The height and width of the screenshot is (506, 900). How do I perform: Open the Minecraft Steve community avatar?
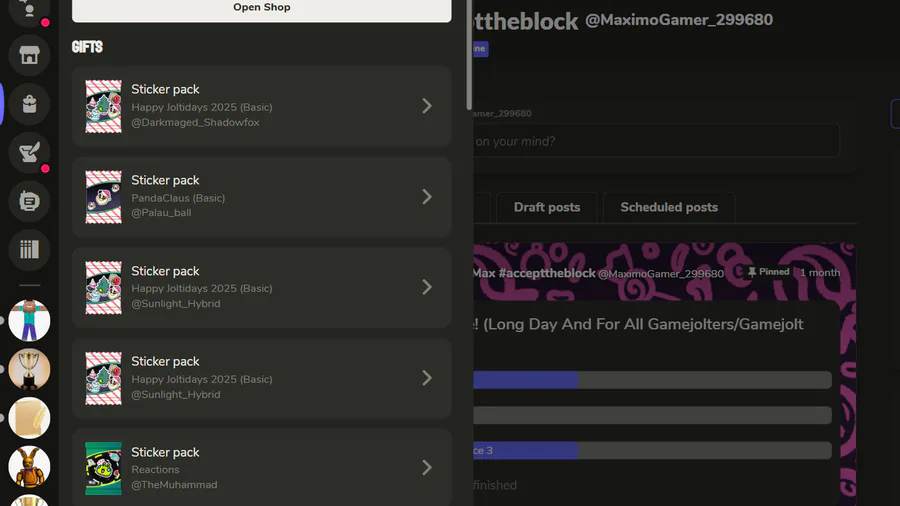tap(29, 320)
